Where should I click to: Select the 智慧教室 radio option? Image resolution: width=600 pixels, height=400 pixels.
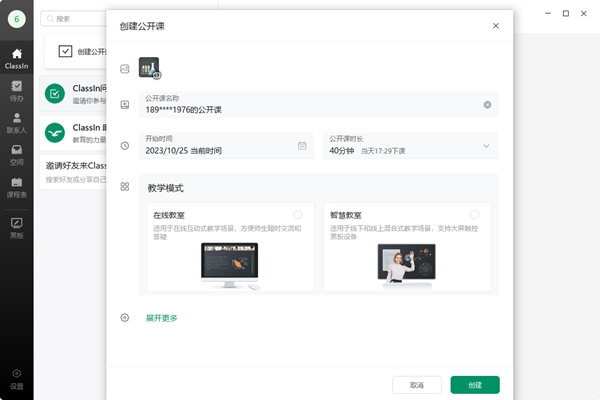[474, 214]
